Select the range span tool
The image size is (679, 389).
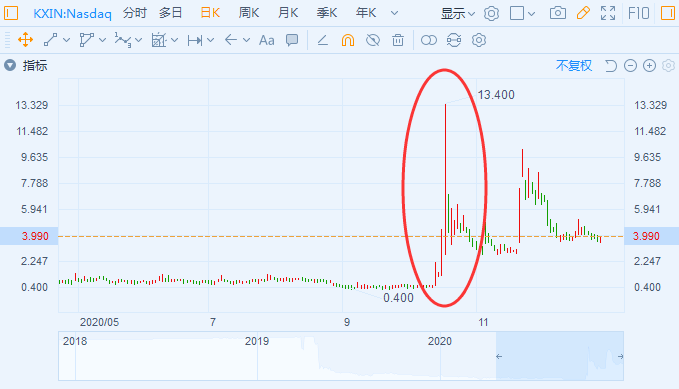[195, 41]
